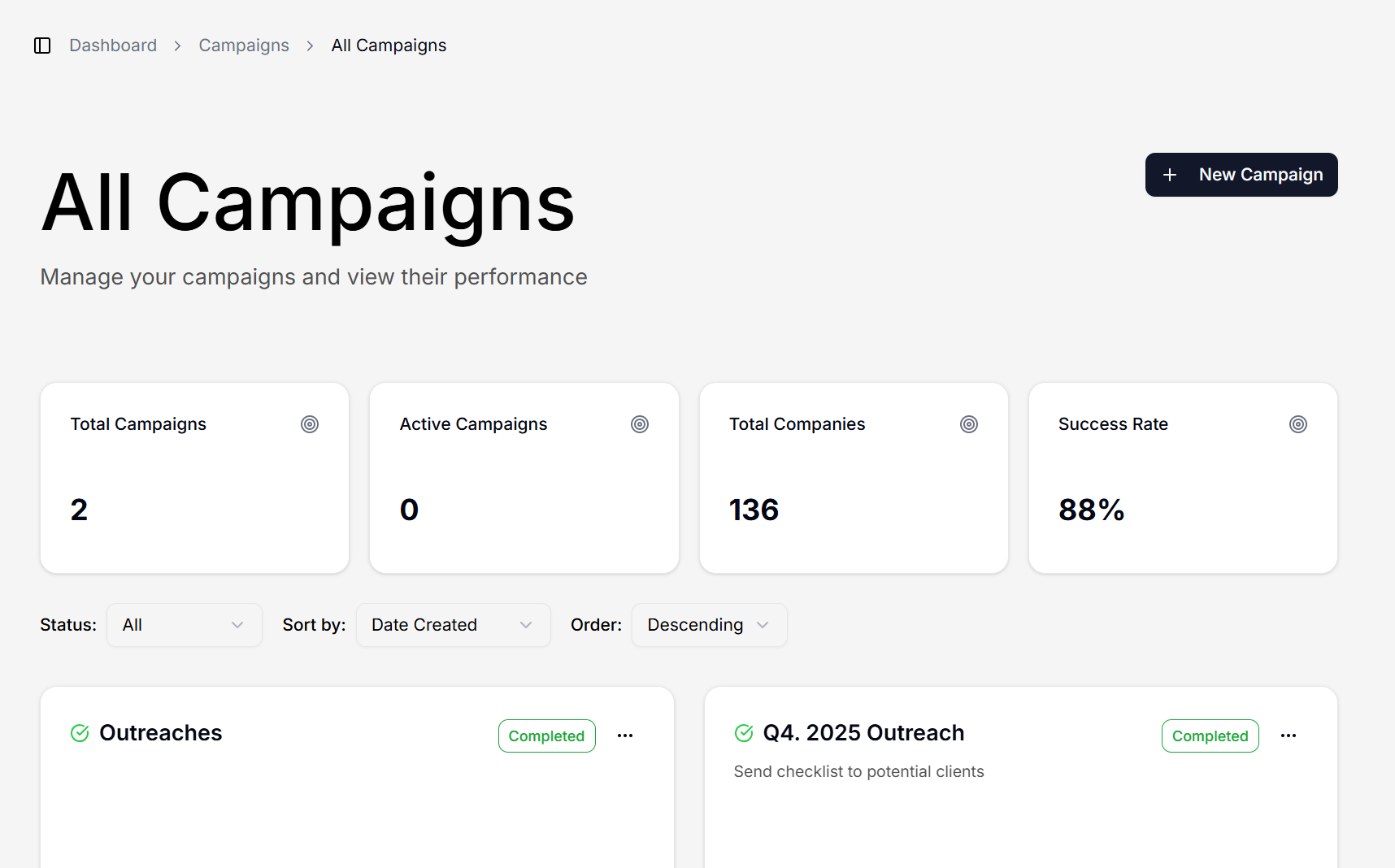Navigate to Dashboard via breadcrumb
1395x868 pixels.
pyautogui.click(x=113, y=46)
